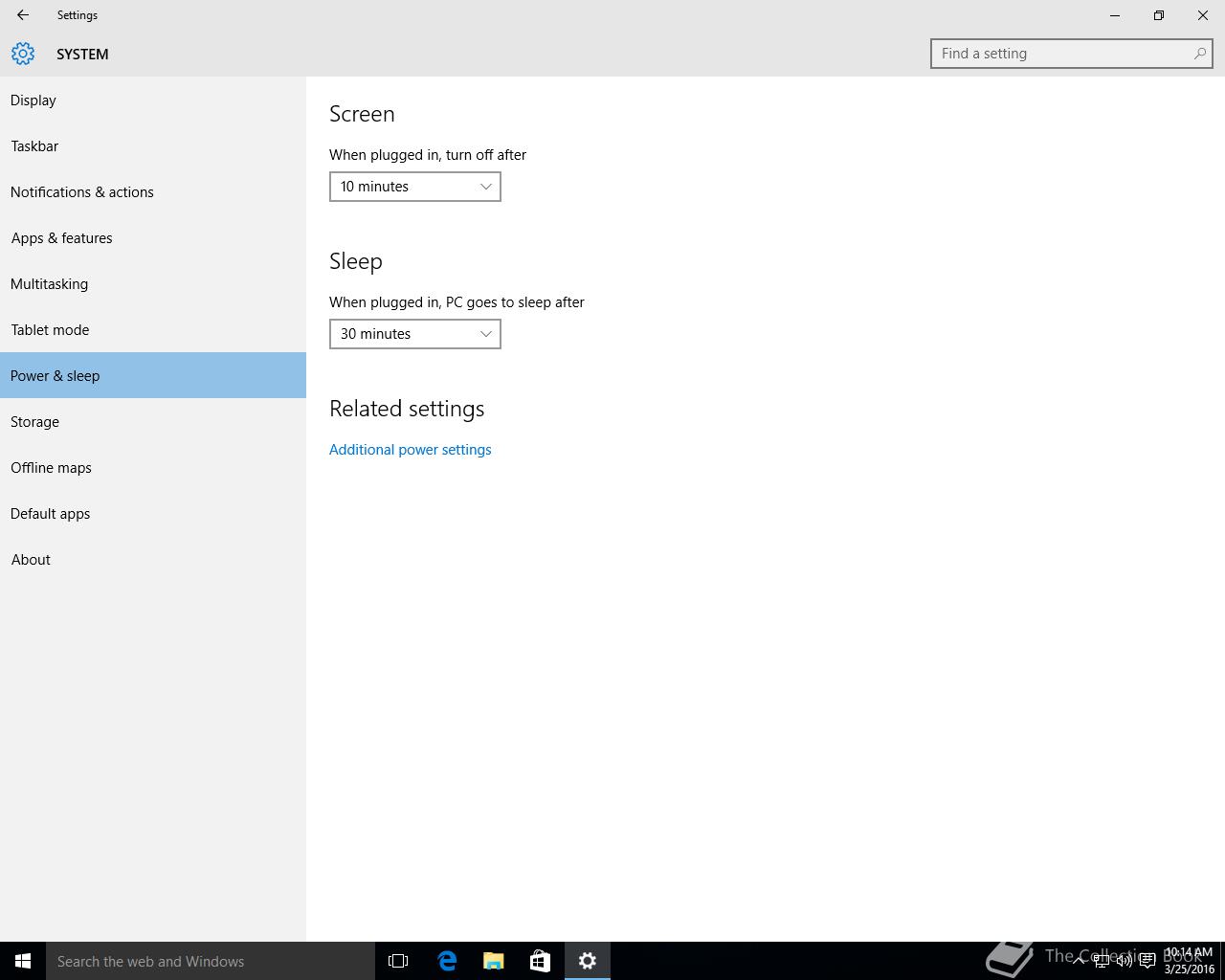The height and width of the screenshot is (980, 1225).
Task: Open the Action Center notifications icon
Action: pyautogui.click(x=1147, y=961)
